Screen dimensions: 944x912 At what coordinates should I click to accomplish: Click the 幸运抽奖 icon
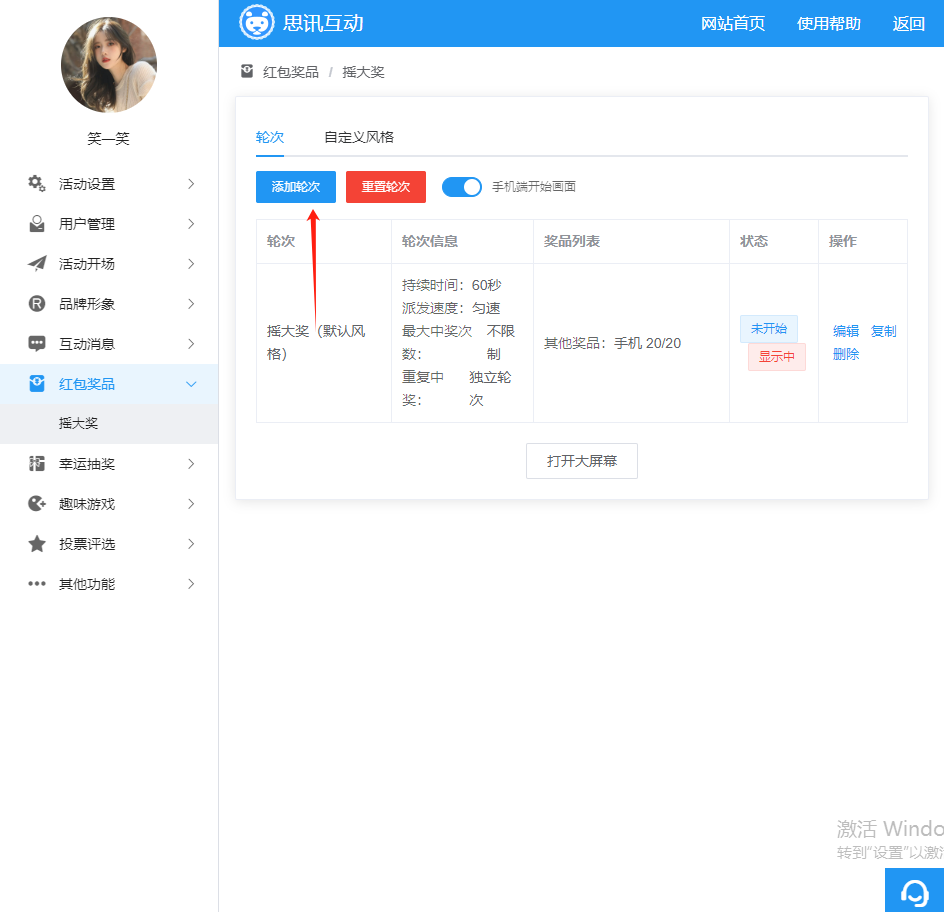[x=37, y=464]
